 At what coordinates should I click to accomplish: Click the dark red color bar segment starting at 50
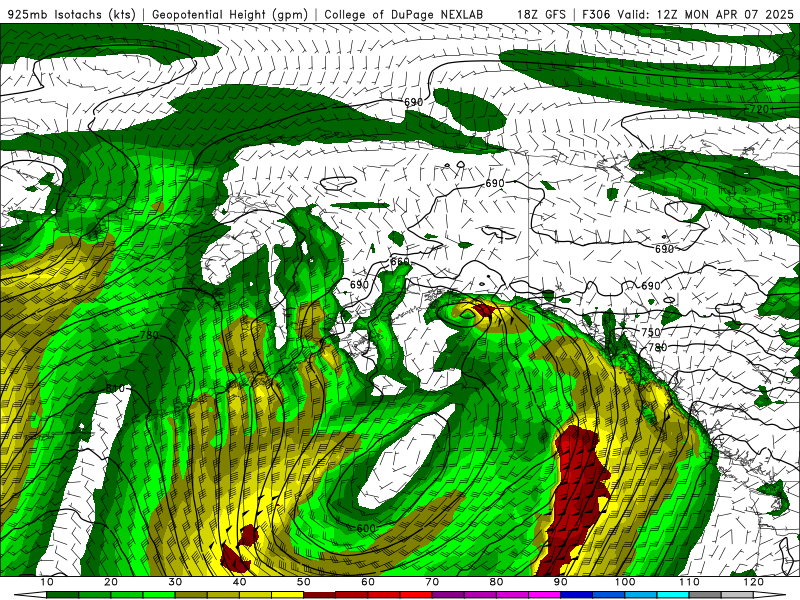[319, 595]
